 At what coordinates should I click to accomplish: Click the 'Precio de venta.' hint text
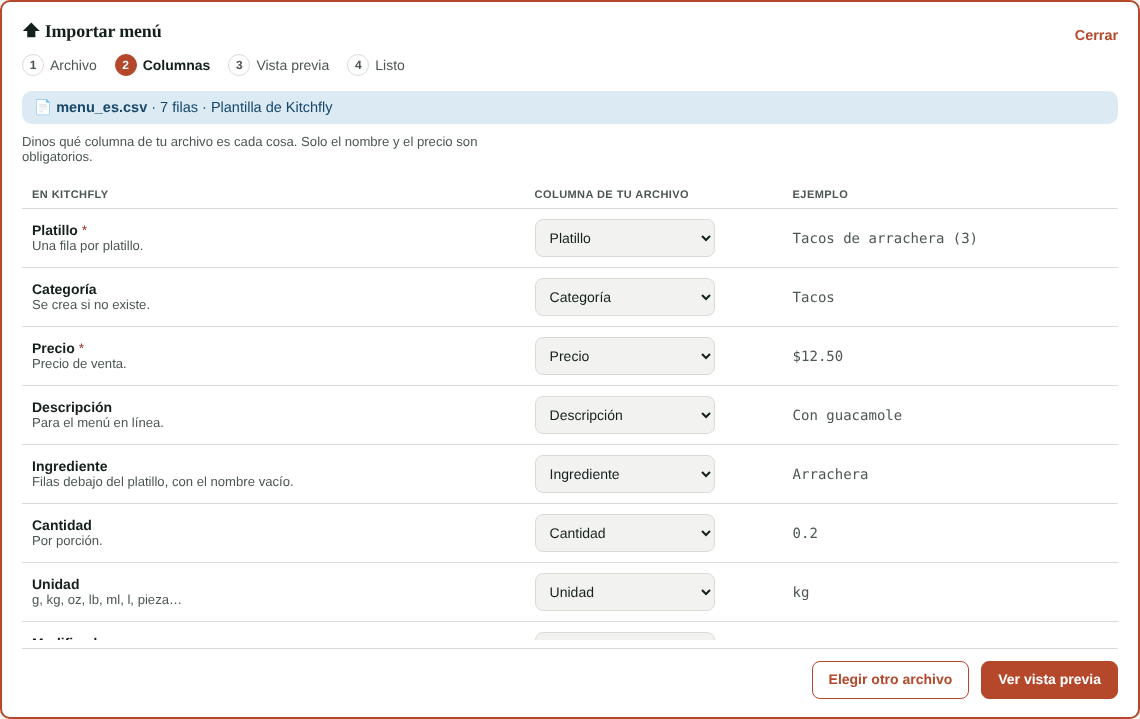79,363
